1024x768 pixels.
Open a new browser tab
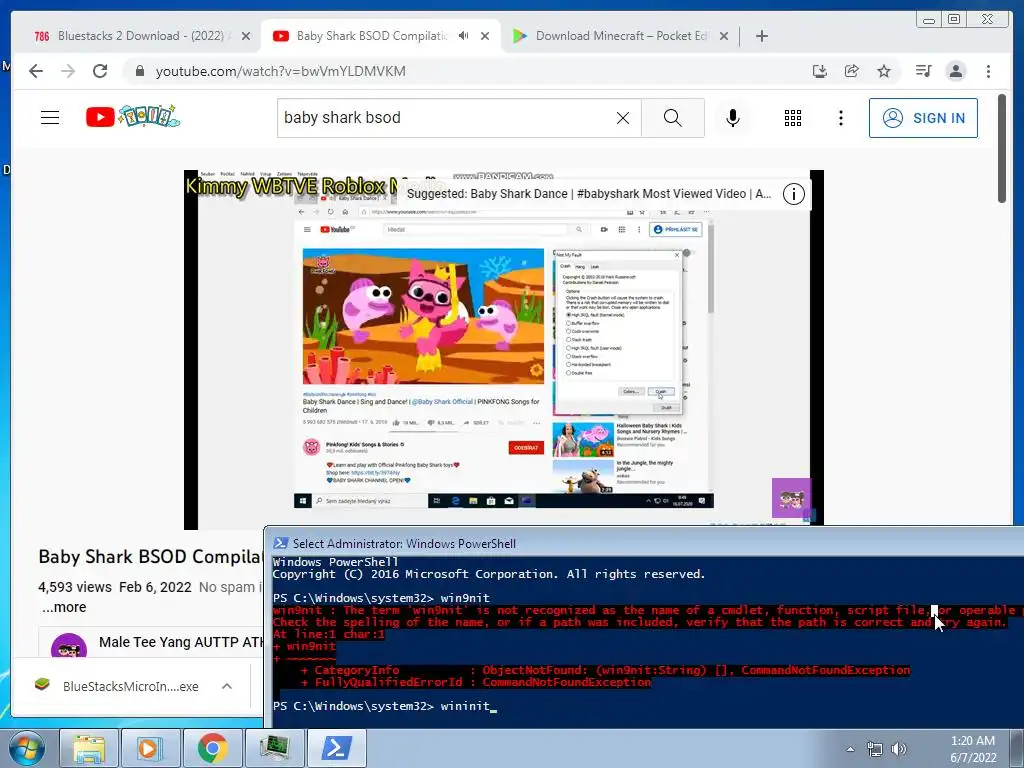coord(761,36)
